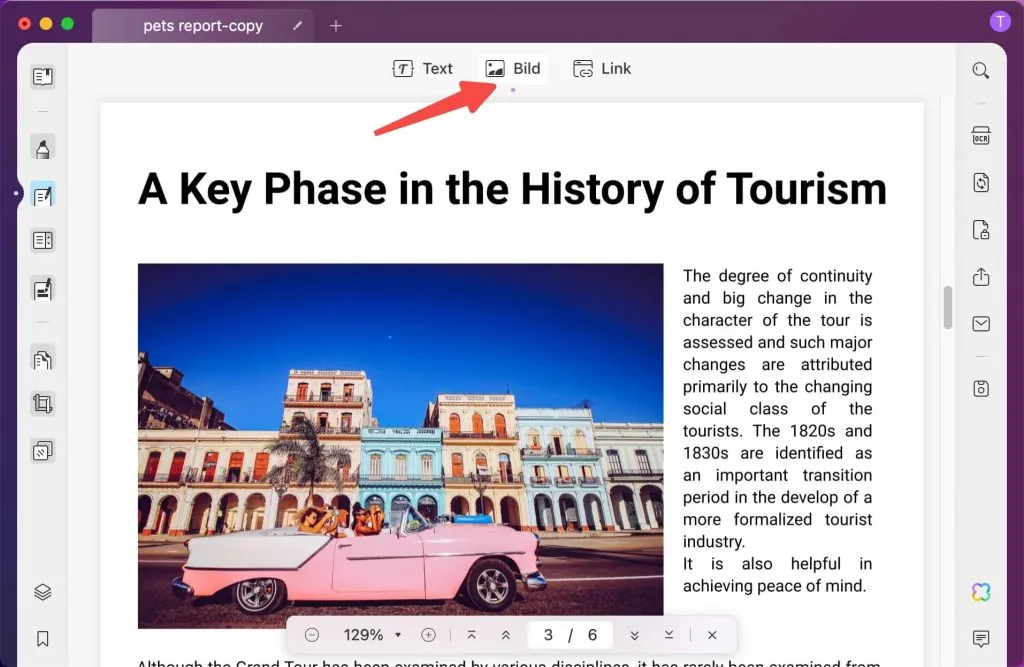
Task: Select the Edit PDF tool in sidebar
Action: (42, 195)
